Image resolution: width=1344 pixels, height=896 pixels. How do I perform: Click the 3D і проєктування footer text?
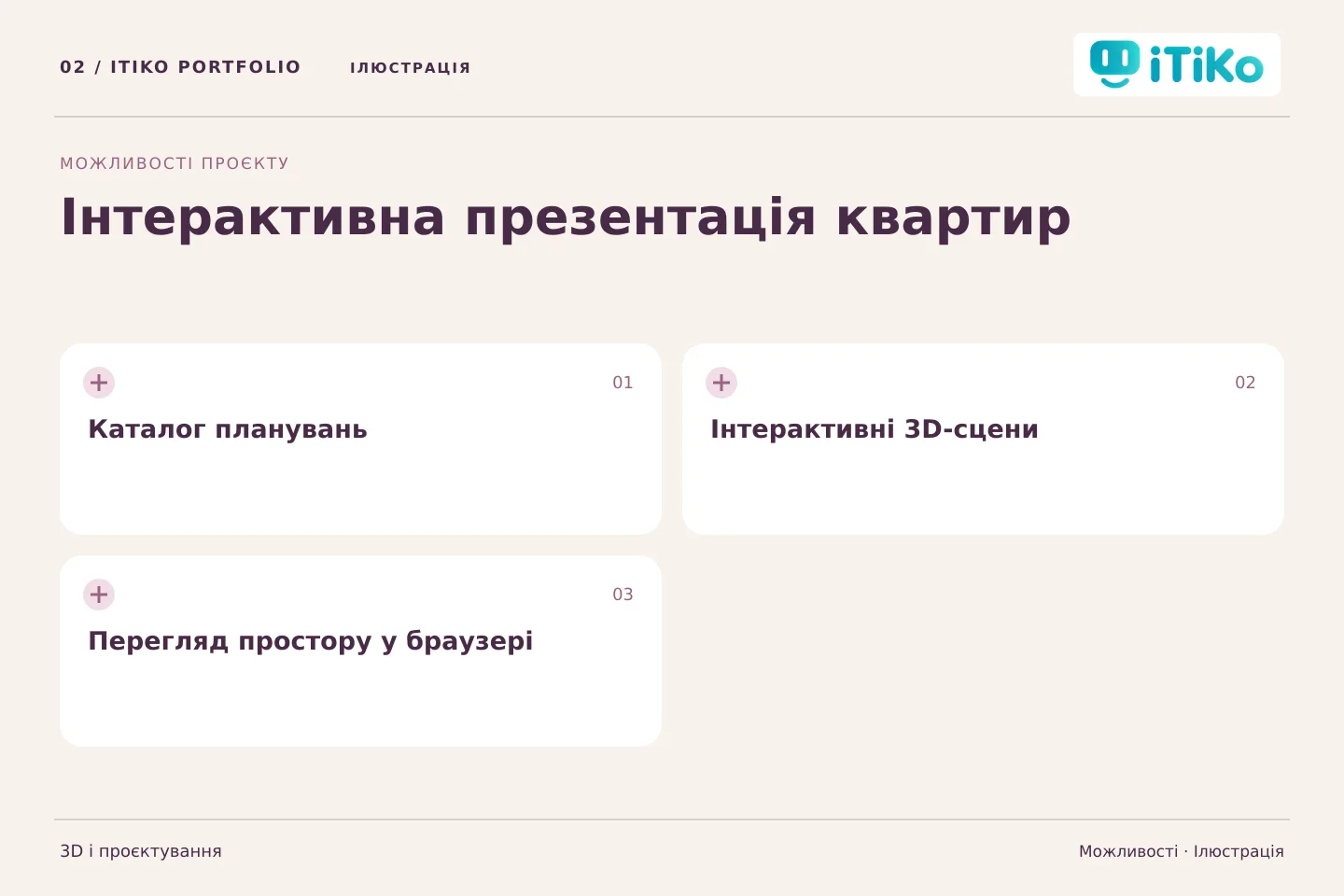point(141,851)
